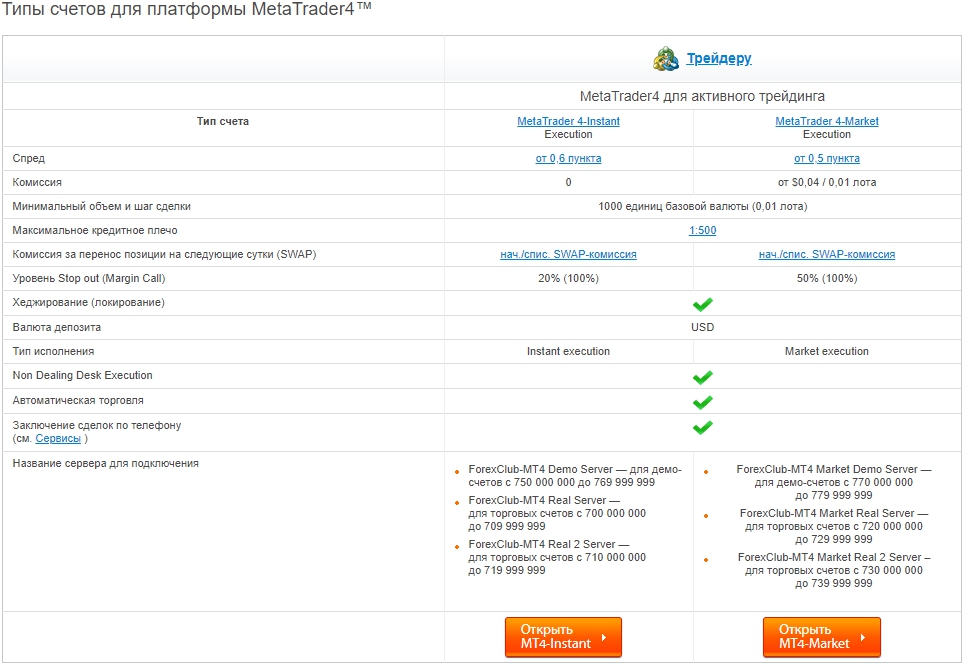Open SWAP-комиссия link in Market column
The image size is (963, 665).
tap(827, 254)
